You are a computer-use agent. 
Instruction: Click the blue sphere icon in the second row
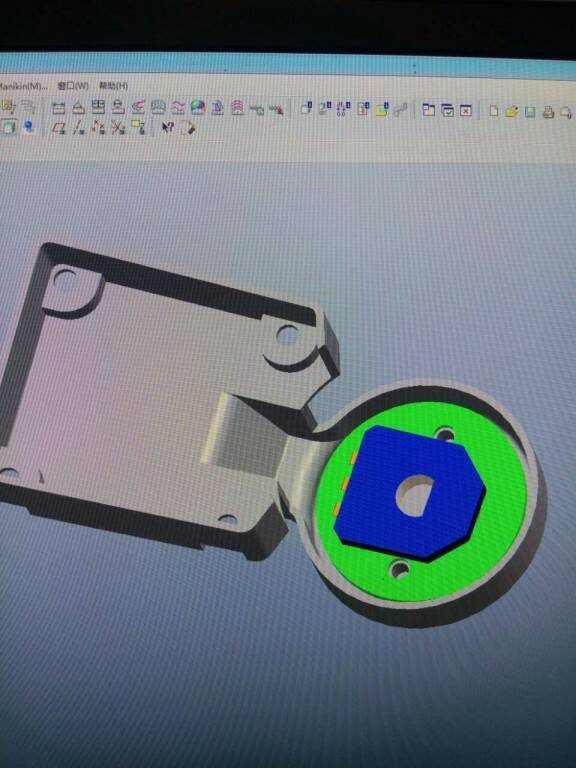point(29,127)
